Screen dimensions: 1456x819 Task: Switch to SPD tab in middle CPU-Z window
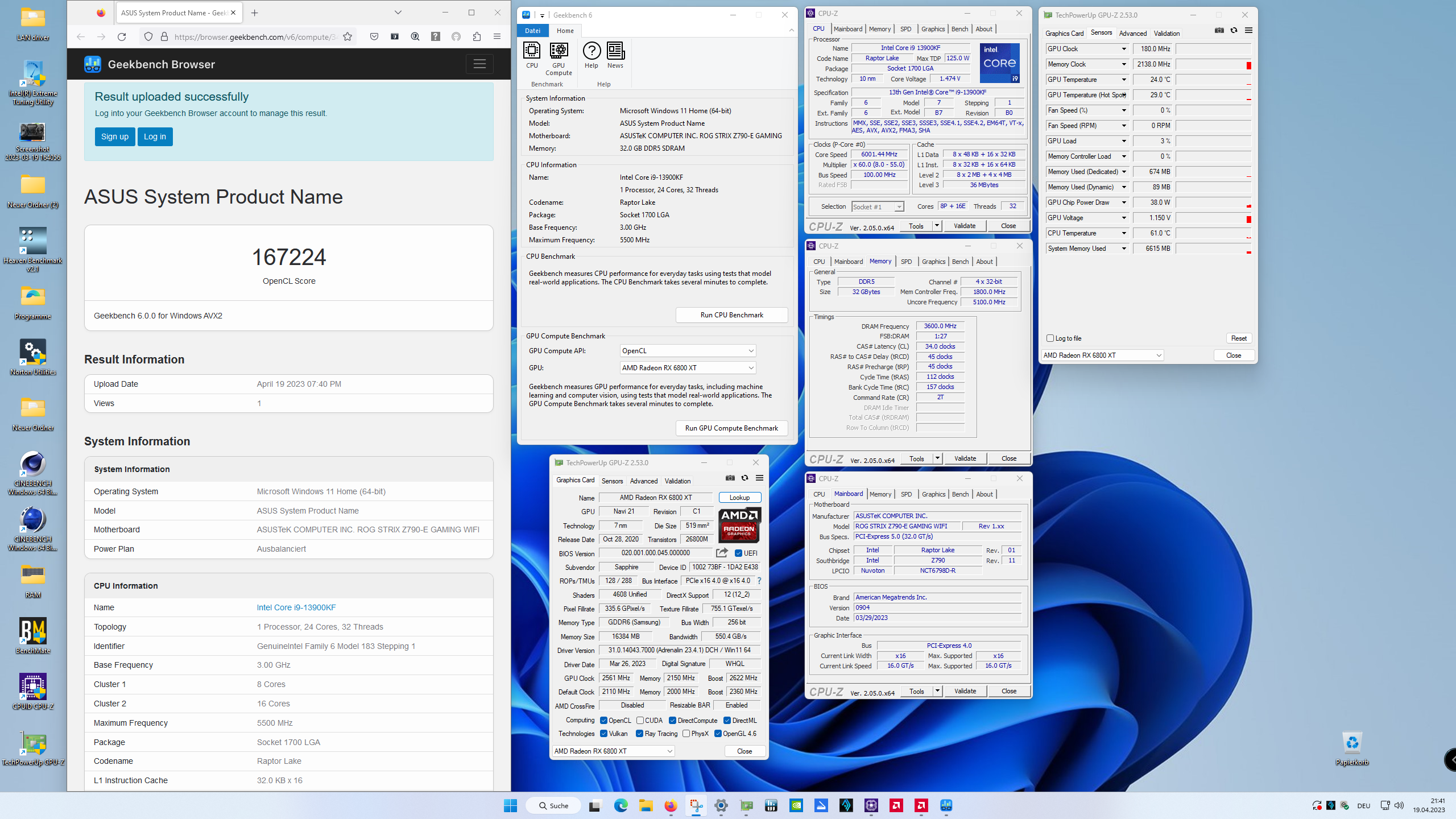coord(906,262)
